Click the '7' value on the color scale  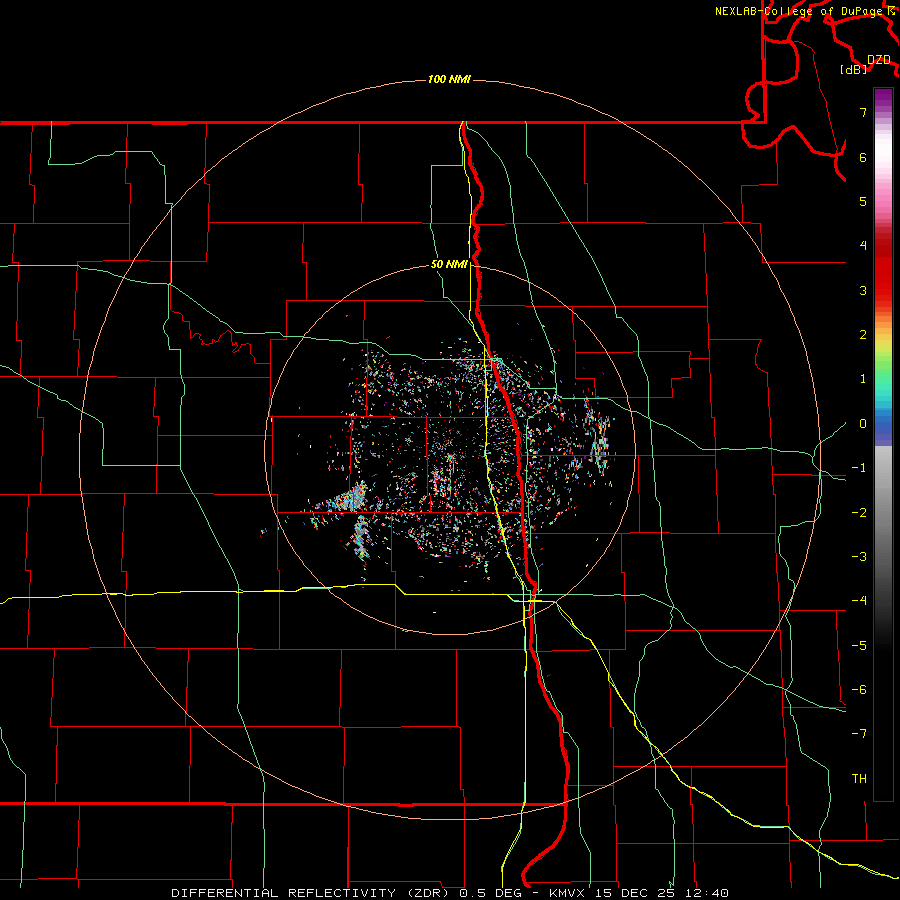tap(863, 112)
